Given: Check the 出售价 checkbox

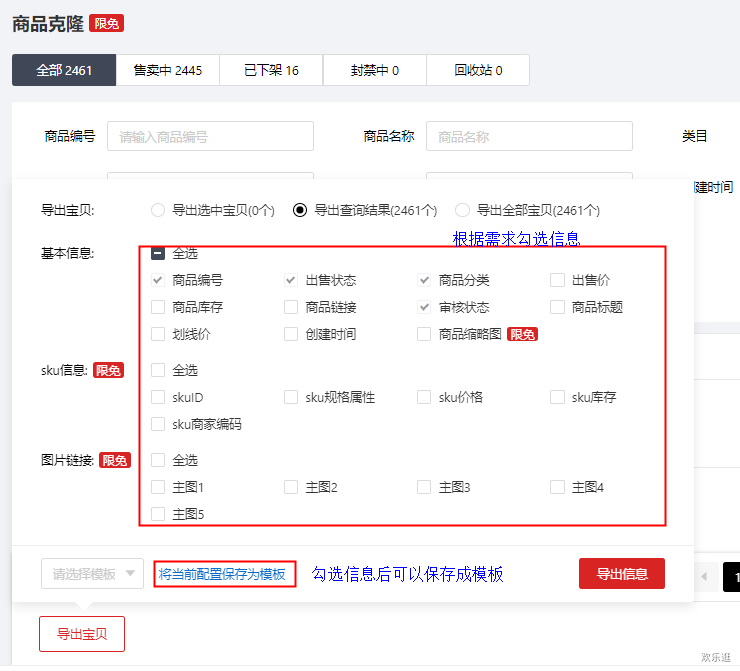Looking at the screenshot, I should tap(557, 280).
